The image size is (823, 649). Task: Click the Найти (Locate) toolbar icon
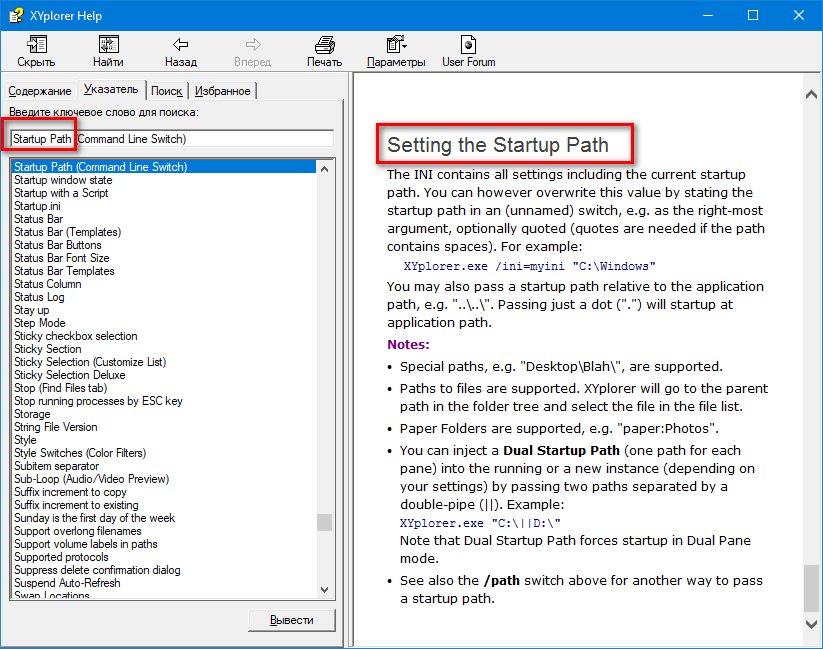(x=108, y=45)
